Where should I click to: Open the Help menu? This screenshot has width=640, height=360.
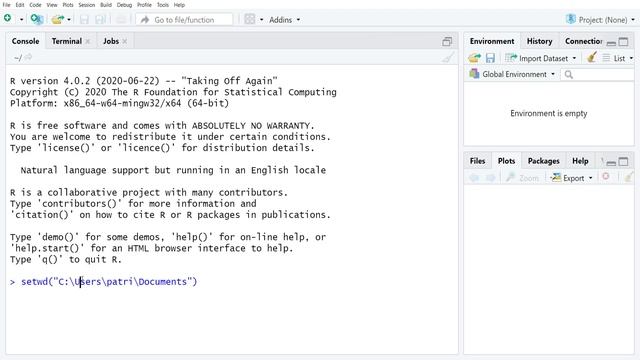pyautogui.click(x=179, y=5)
